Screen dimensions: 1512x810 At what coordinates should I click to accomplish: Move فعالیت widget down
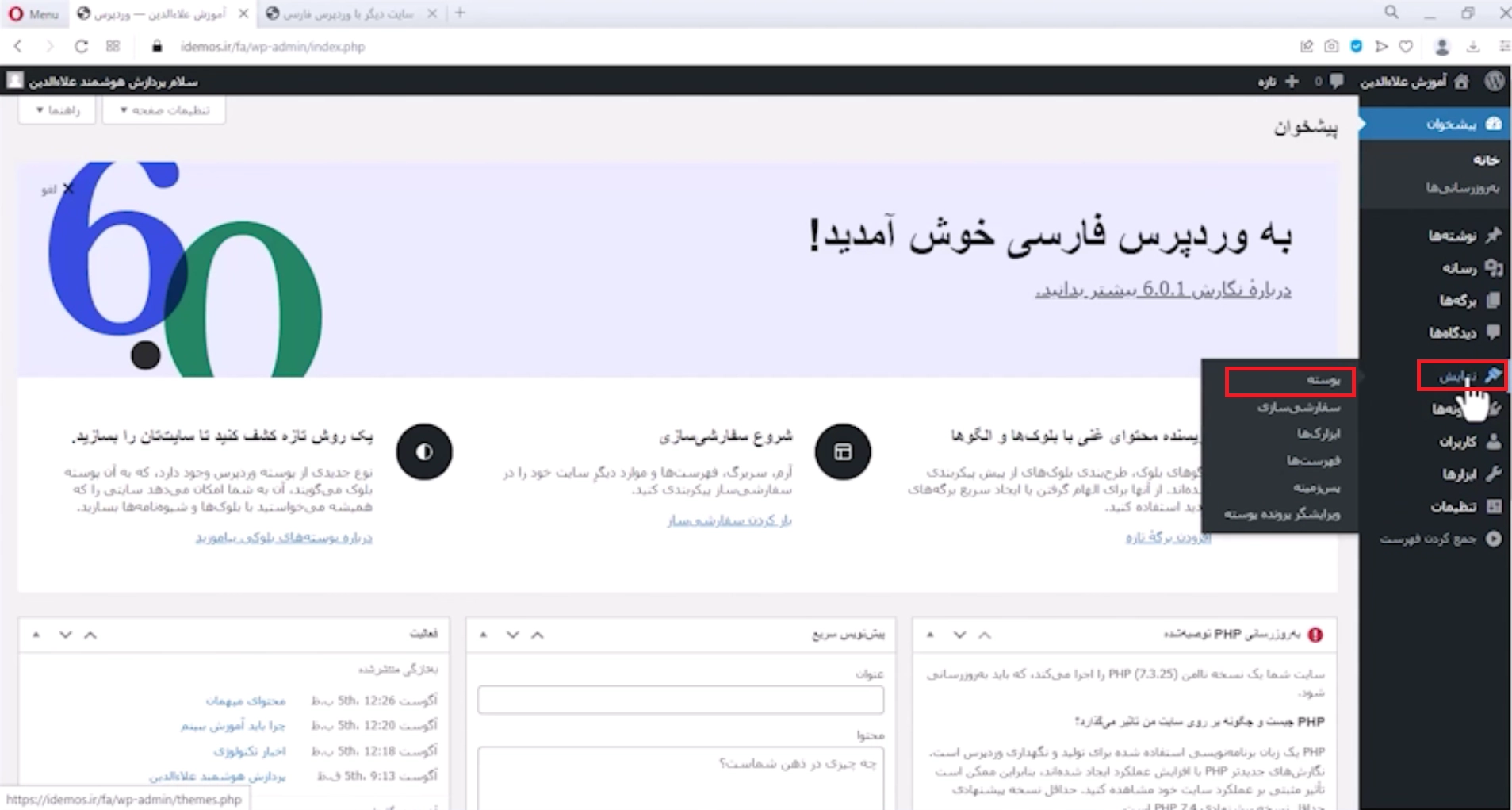65,635
